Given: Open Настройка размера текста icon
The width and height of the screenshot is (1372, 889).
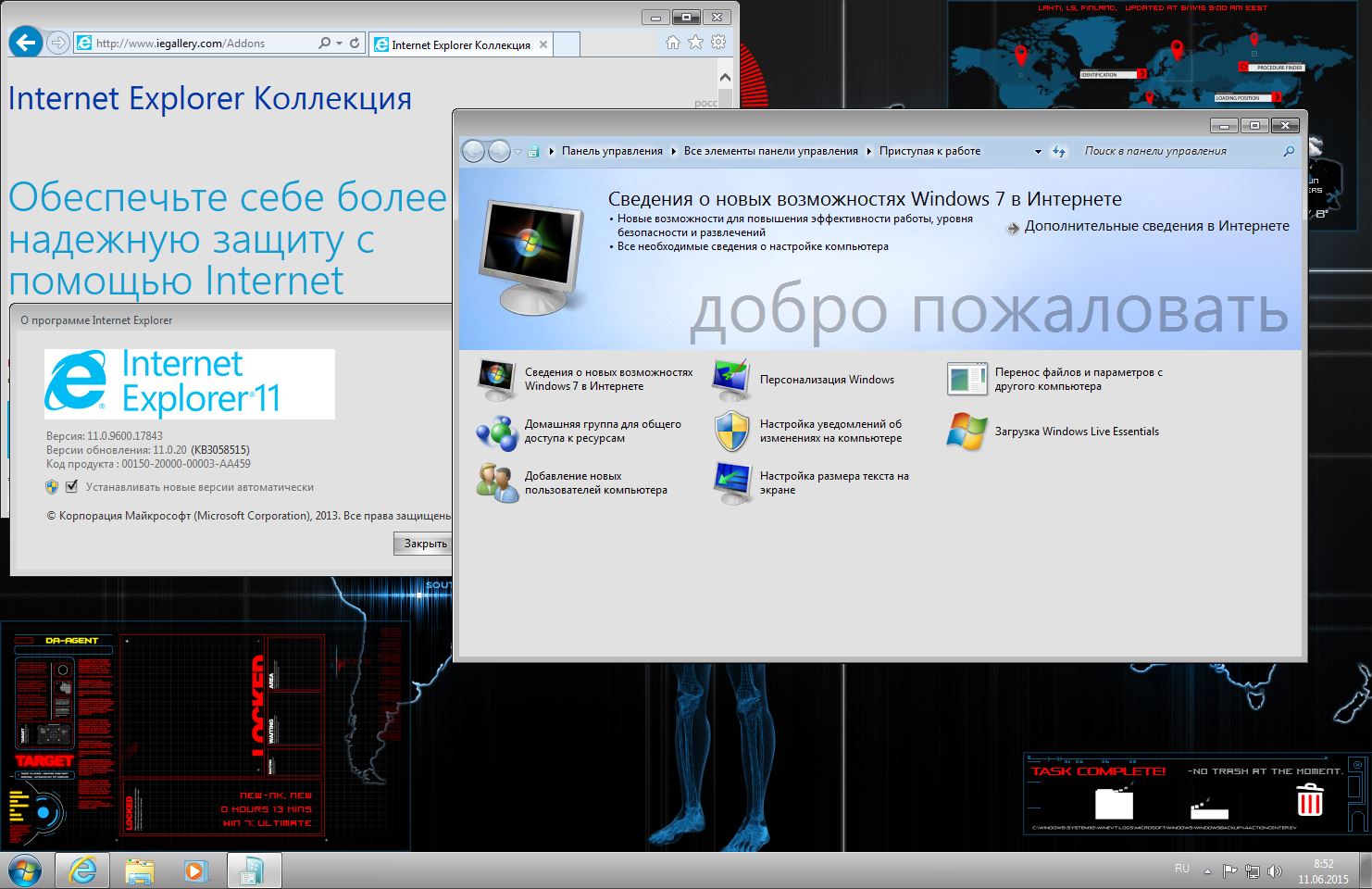Looking at the screenshot, I should 731,482.
